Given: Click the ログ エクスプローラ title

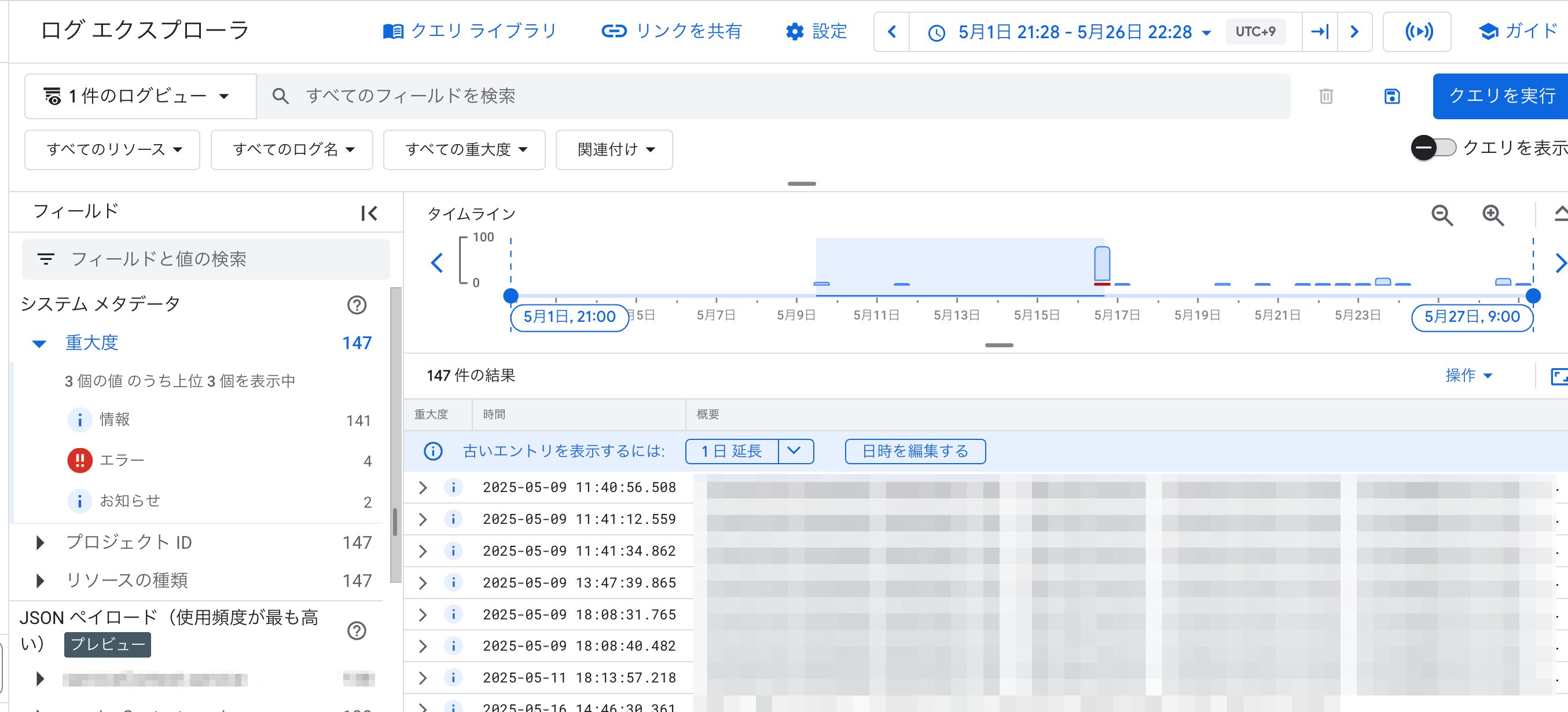Looking at the screenshot, I should click(144, 31).
